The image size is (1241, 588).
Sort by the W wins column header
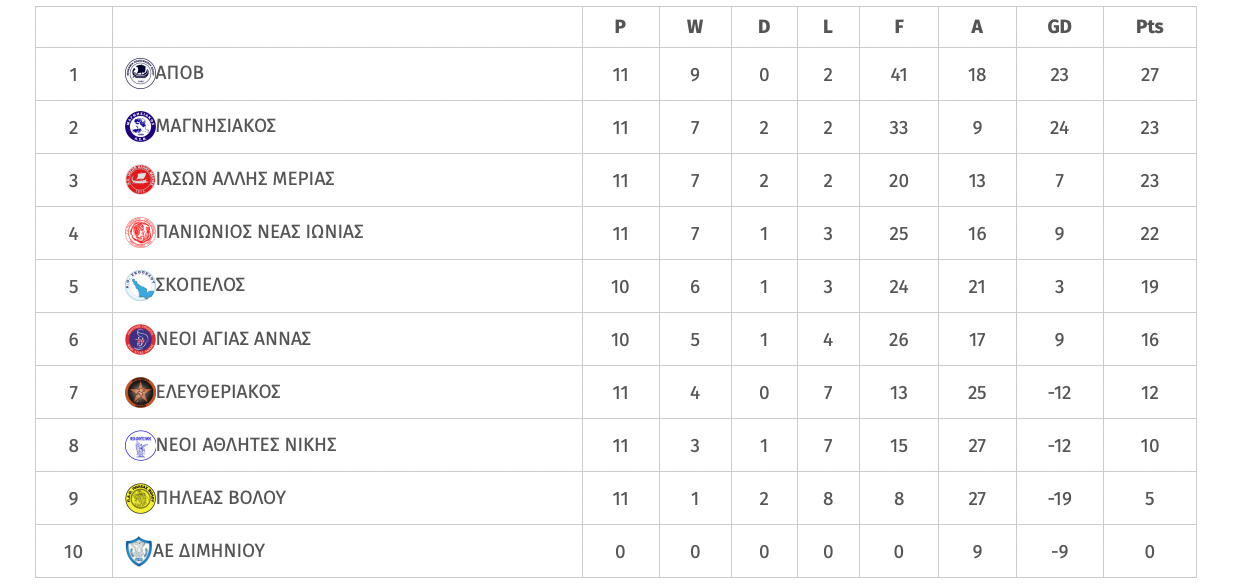point(695,27)
